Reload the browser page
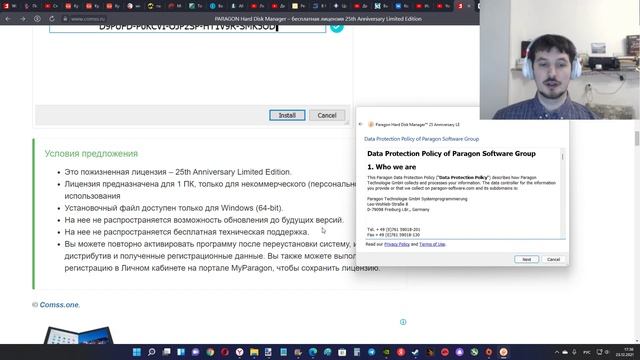640x360 pixels. tap(51, 19)
